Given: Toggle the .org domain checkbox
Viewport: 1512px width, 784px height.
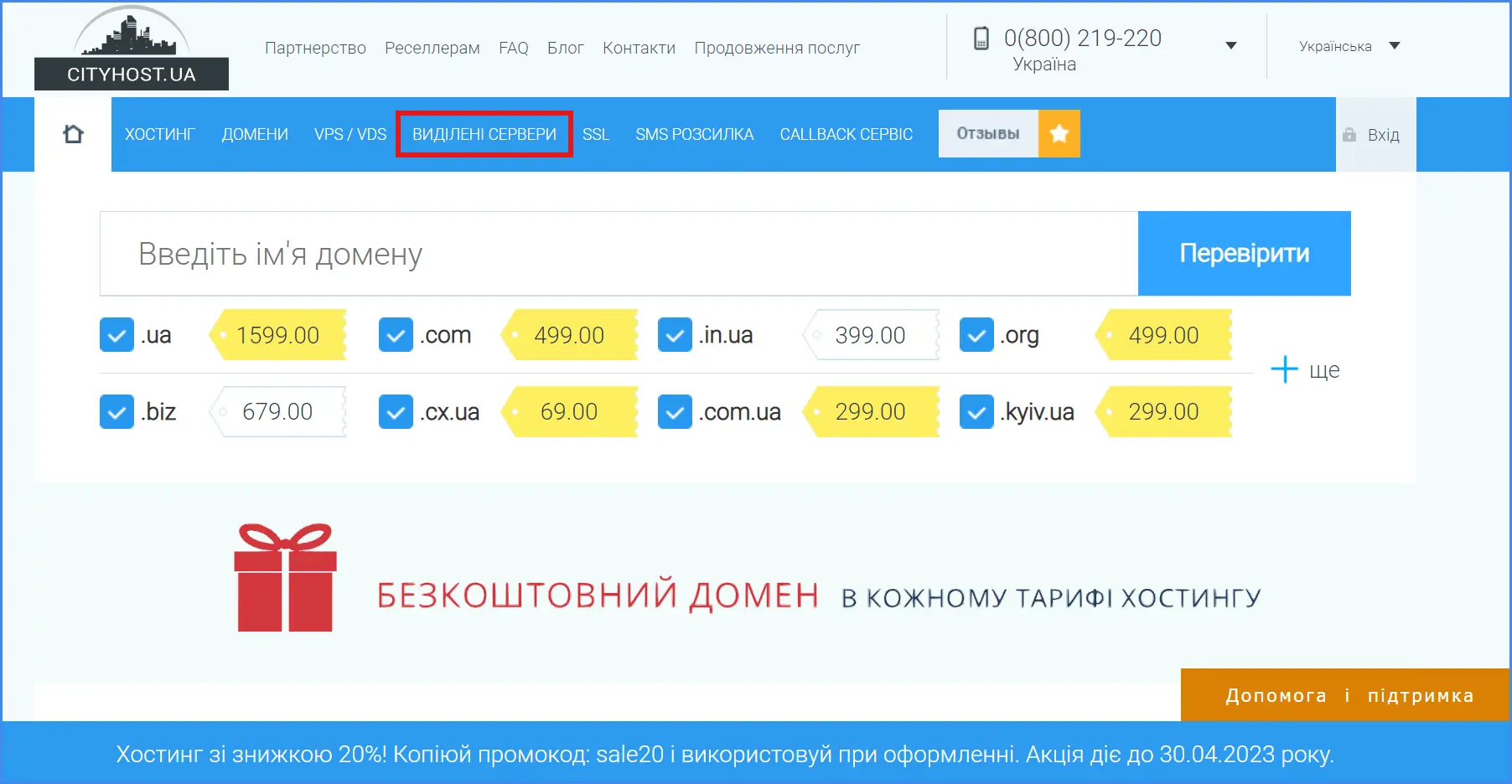Looking at the screenshot, I should pyautogui.click(x=976, y=335).
